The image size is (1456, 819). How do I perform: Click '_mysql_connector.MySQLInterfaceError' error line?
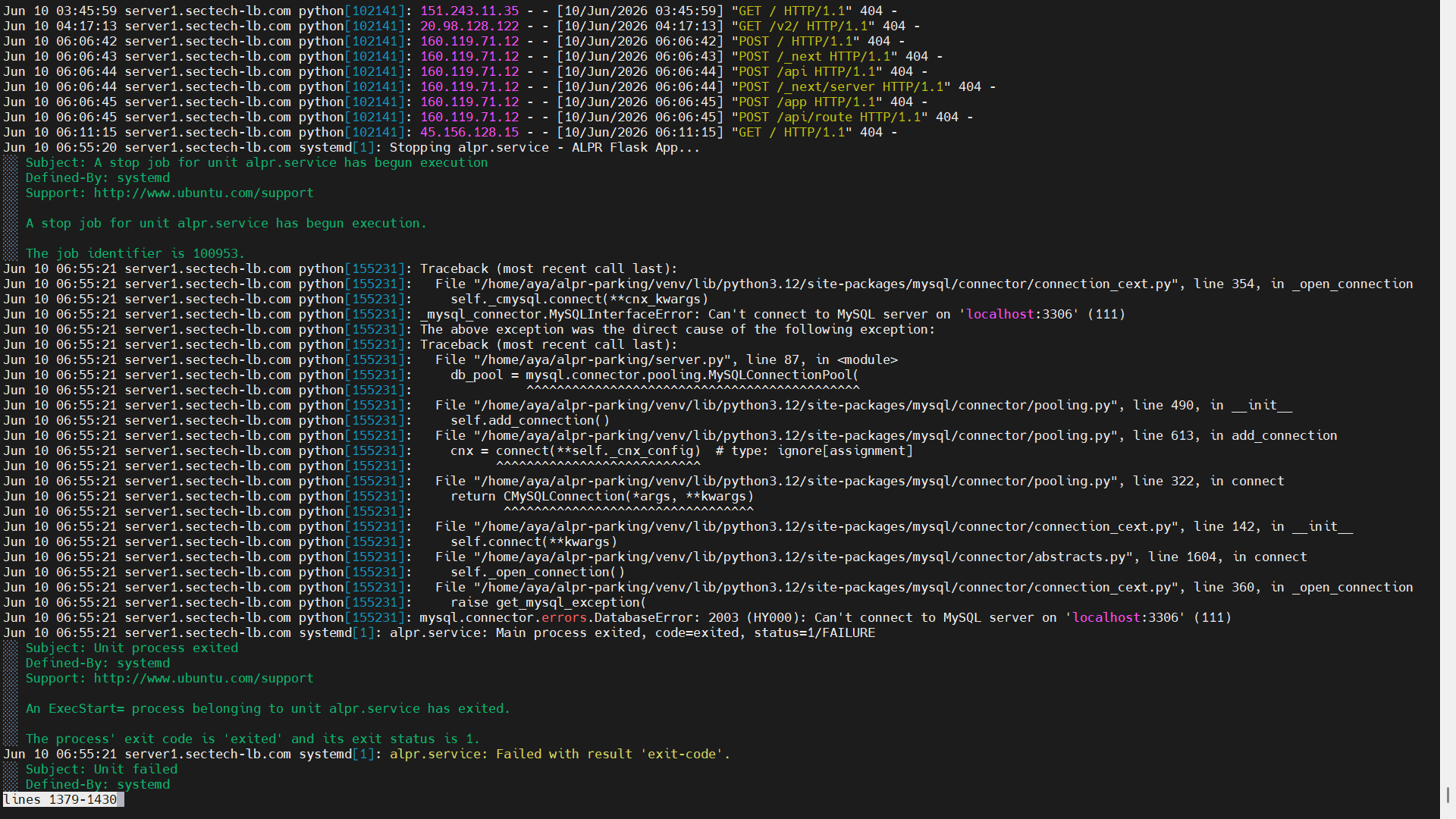coord(773,314)
